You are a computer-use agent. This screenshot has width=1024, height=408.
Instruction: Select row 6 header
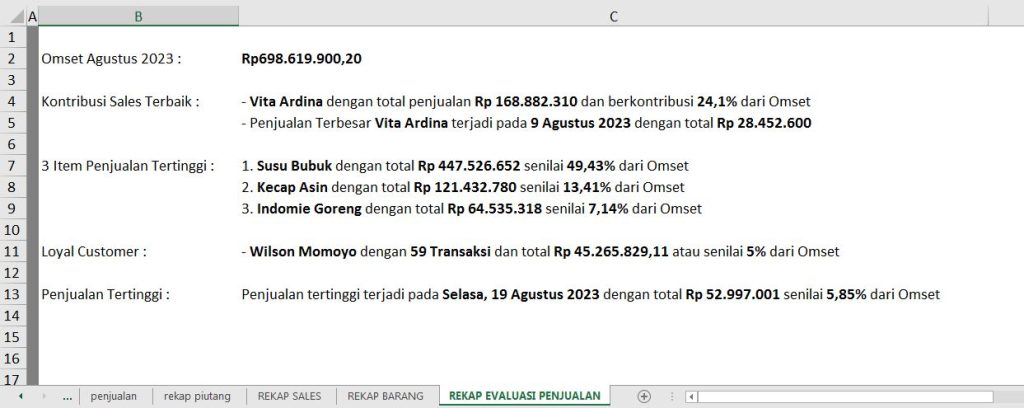pos(13,145)
